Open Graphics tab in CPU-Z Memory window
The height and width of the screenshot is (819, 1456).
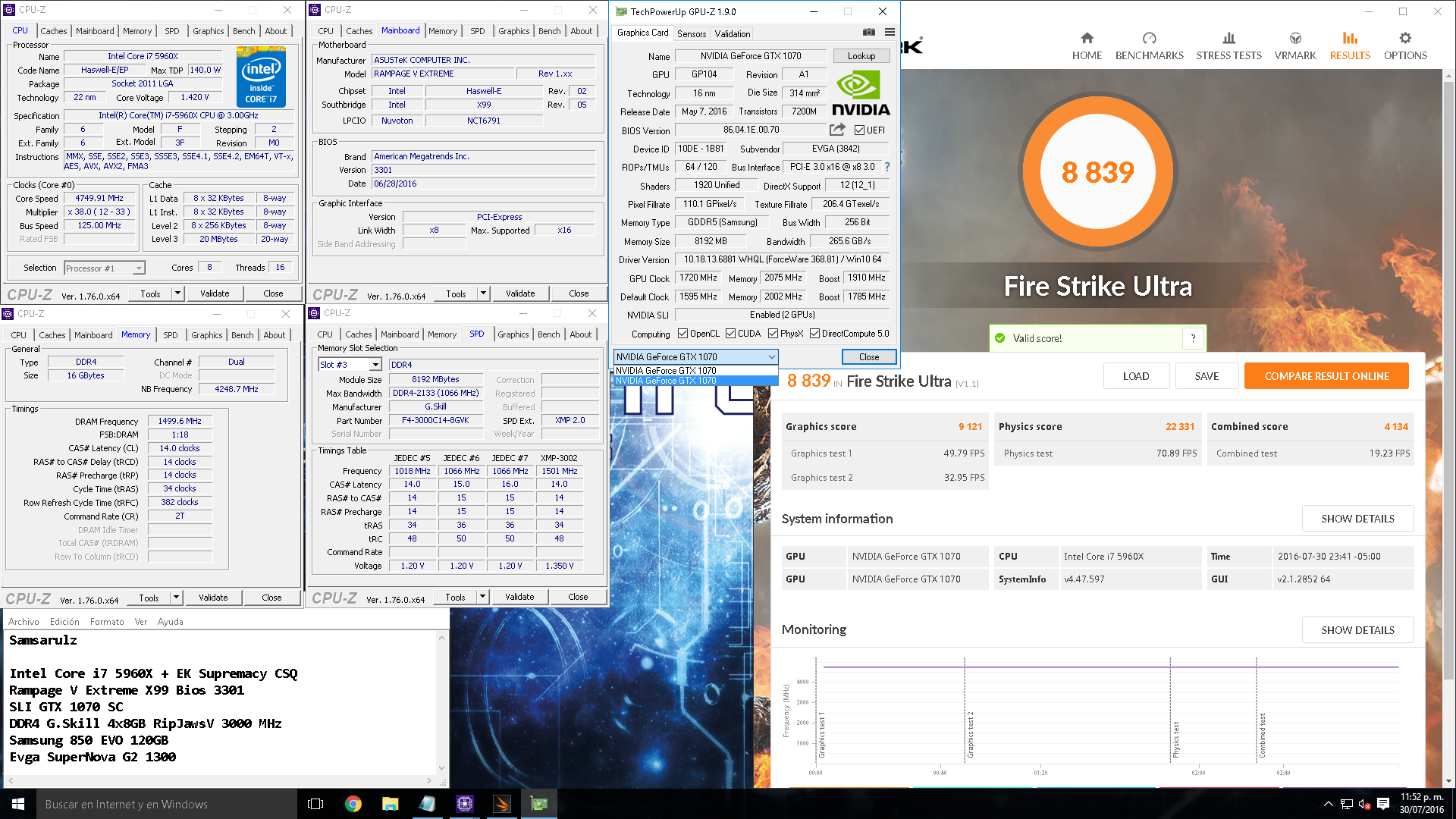(207, 335)
